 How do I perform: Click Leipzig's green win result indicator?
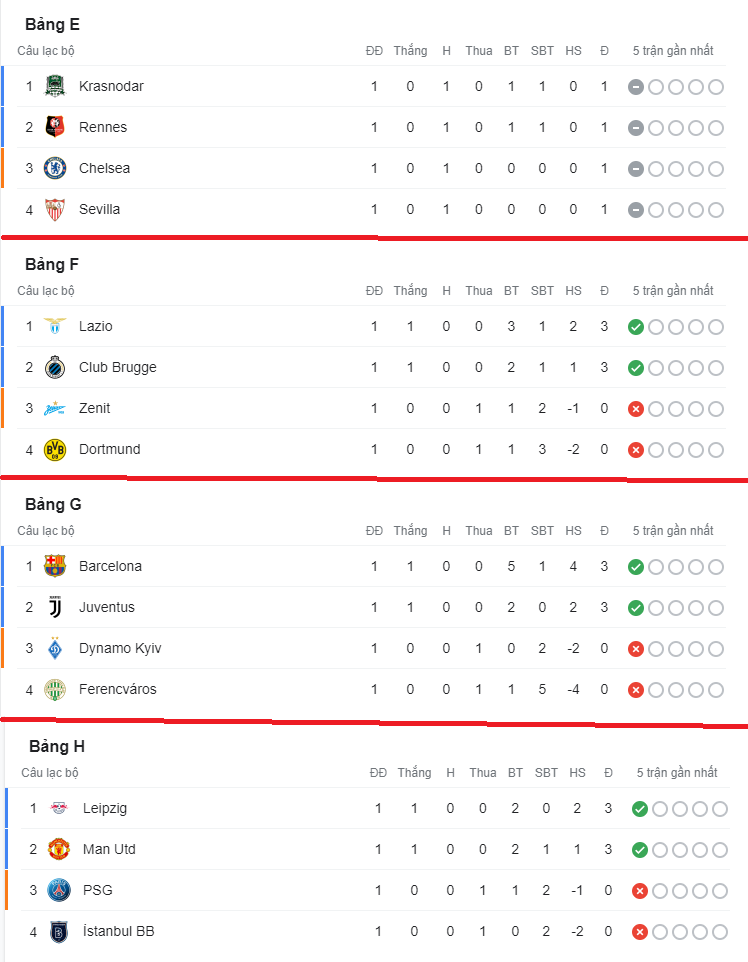click(640, 809)
